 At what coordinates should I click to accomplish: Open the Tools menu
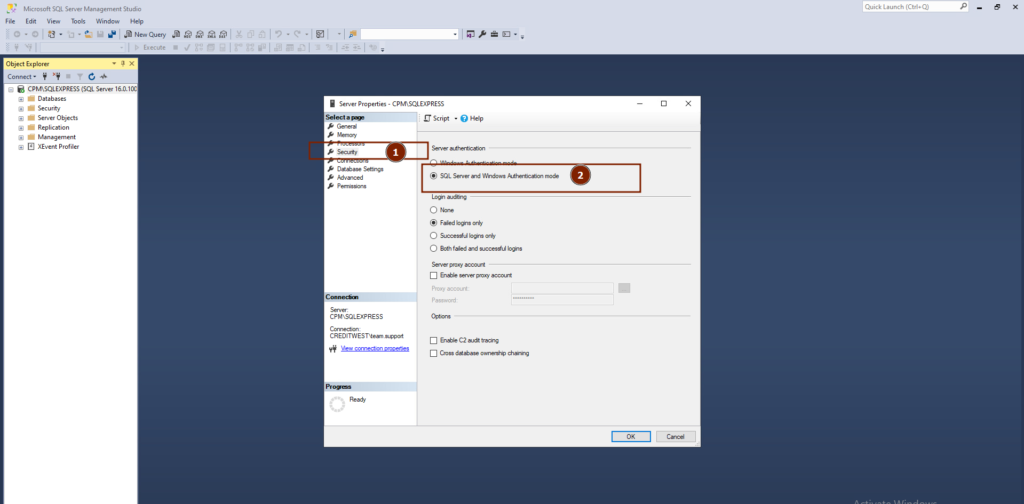(x=78, y=21)
